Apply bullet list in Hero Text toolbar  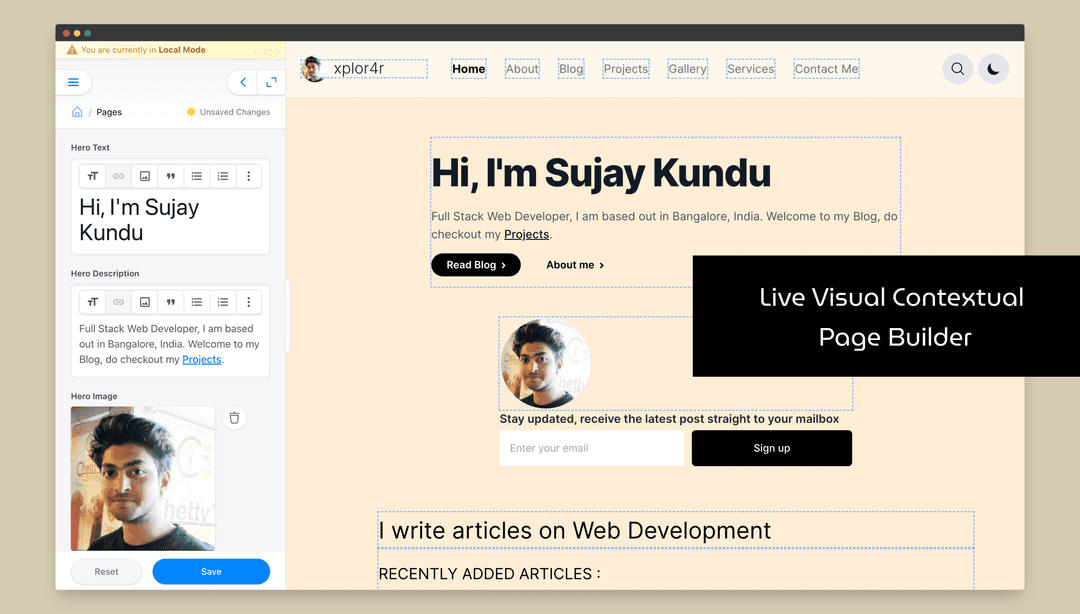tap(197, 176)
